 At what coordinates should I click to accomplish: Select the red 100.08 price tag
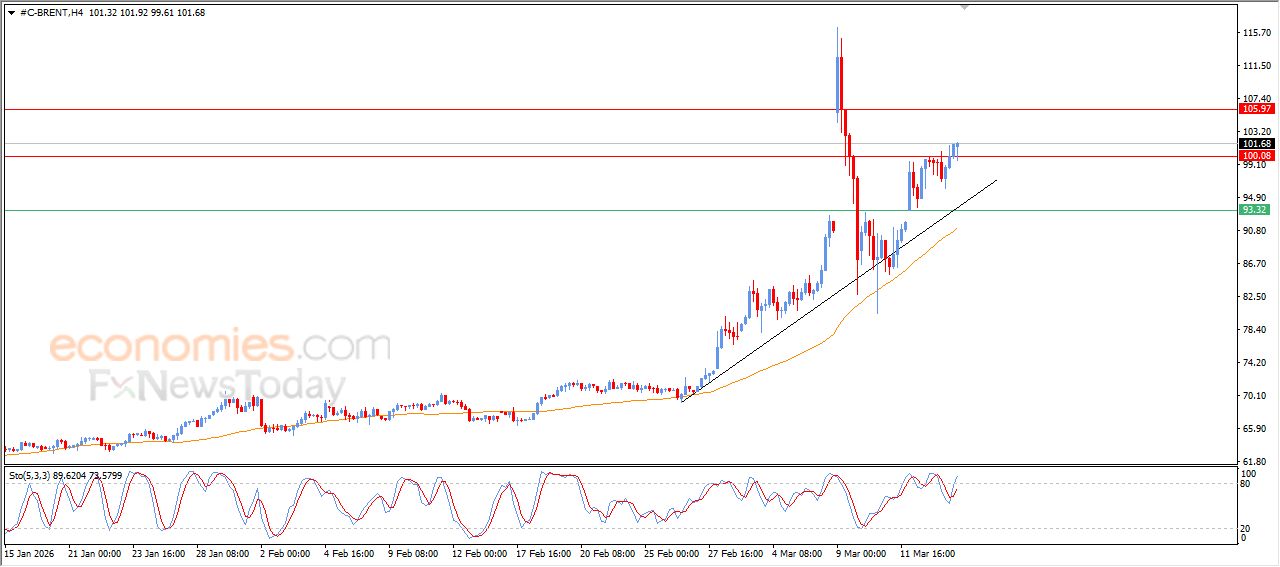click(x=1255, y=156)
